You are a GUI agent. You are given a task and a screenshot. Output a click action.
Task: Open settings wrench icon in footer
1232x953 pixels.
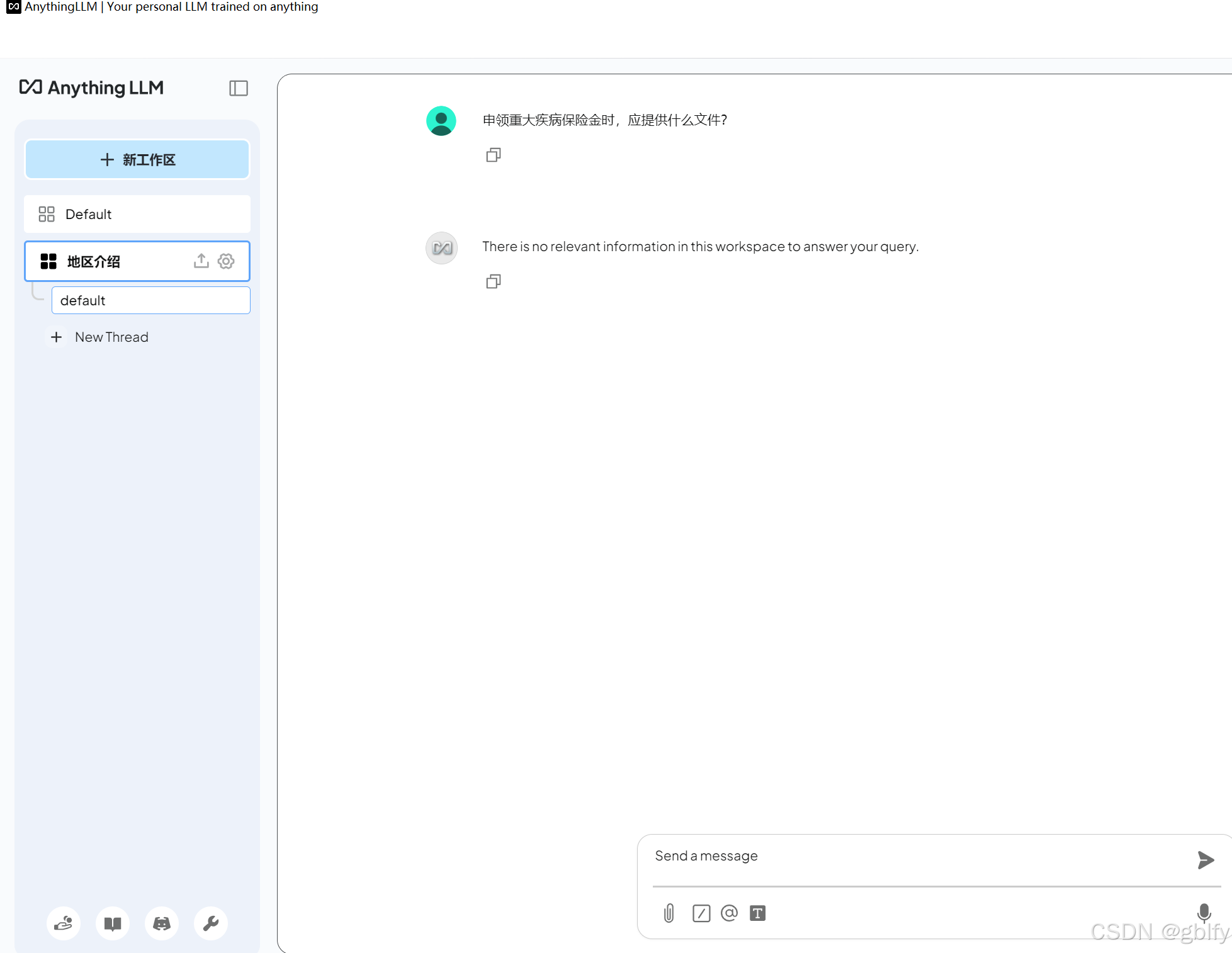211,923
